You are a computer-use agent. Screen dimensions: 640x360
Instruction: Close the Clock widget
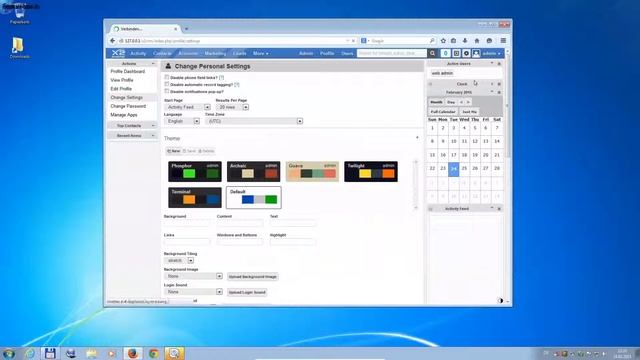499,84
